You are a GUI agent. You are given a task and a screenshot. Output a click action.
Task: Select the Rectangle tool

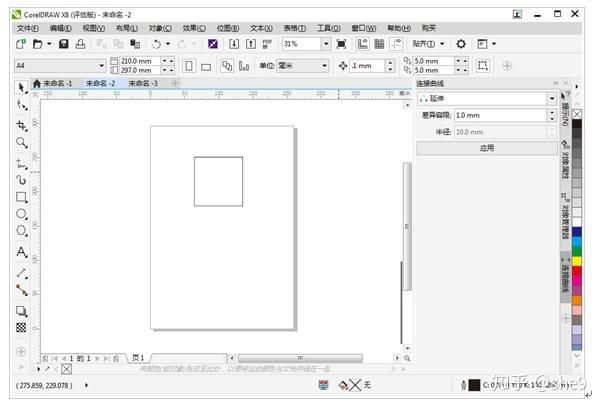[x=22, y=197]
